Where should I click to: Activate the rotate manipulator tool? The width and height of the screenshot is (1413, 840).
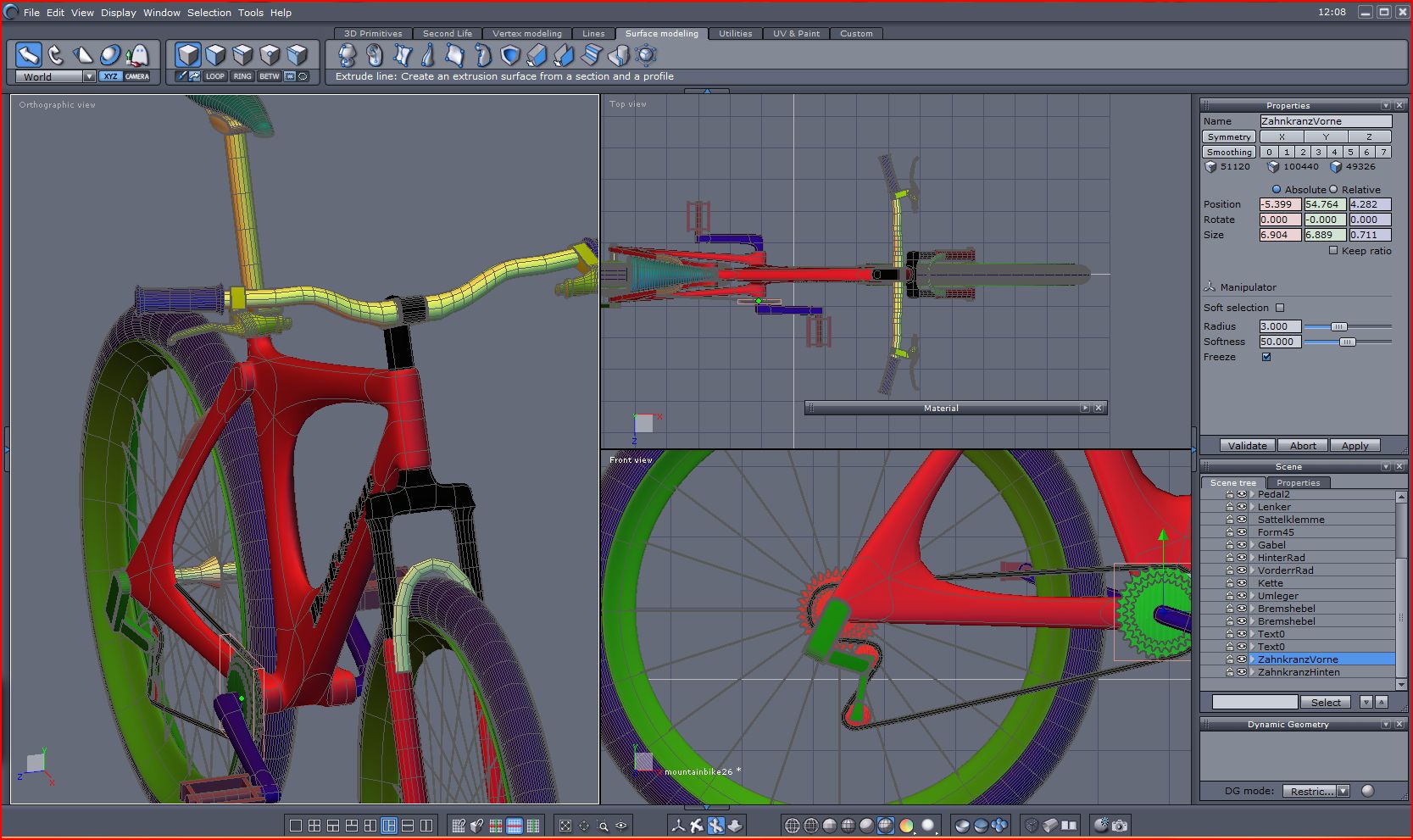tap(56, 55)
